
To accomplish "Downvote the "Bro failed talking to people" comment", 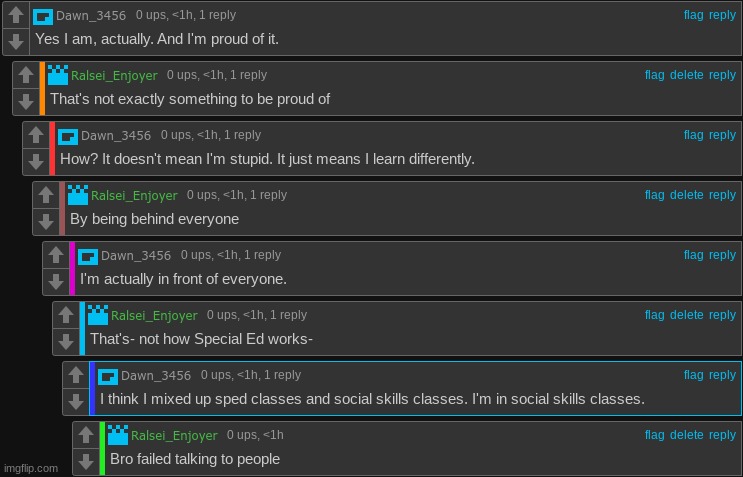I will click(x=86, y=461).
